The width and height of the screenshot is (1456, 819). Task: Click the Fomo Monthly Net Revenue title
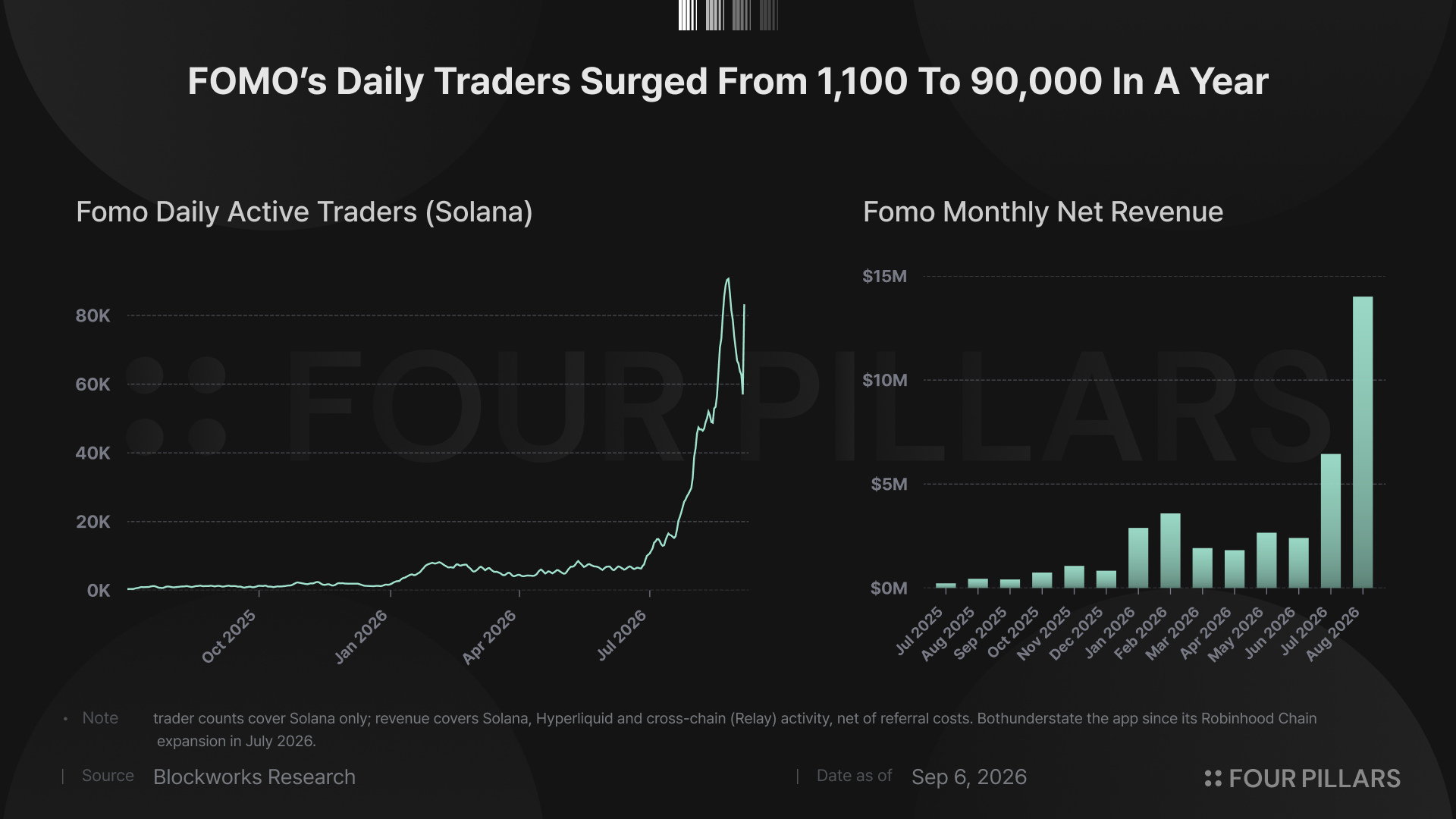click(1043, 212)
